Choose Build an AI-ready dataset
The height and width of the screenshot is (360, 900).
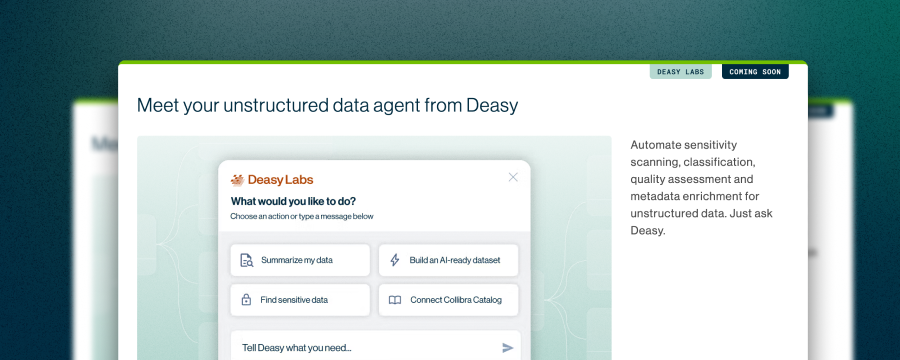(448, 260)
